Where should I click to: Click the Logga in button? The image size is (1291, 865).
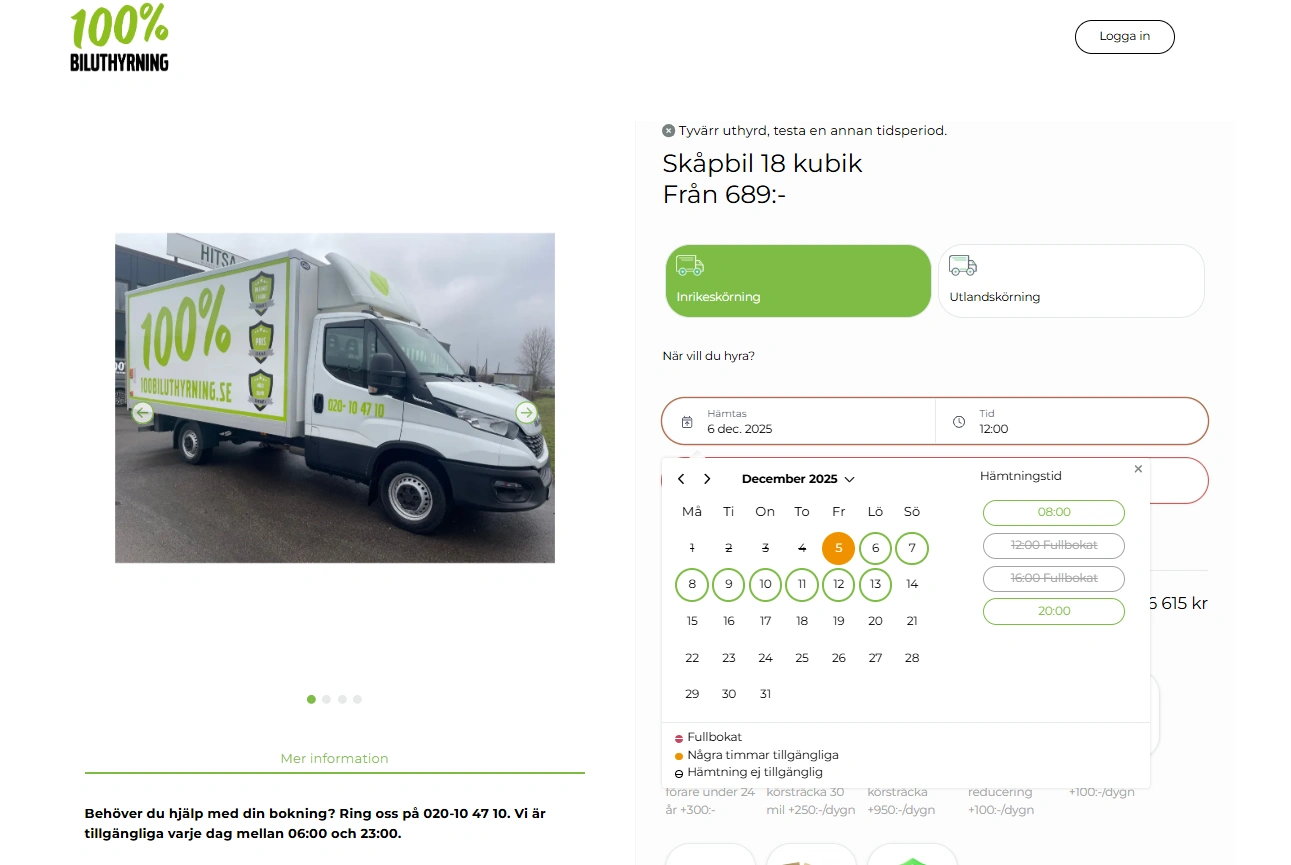click(x=1124, y=36)
